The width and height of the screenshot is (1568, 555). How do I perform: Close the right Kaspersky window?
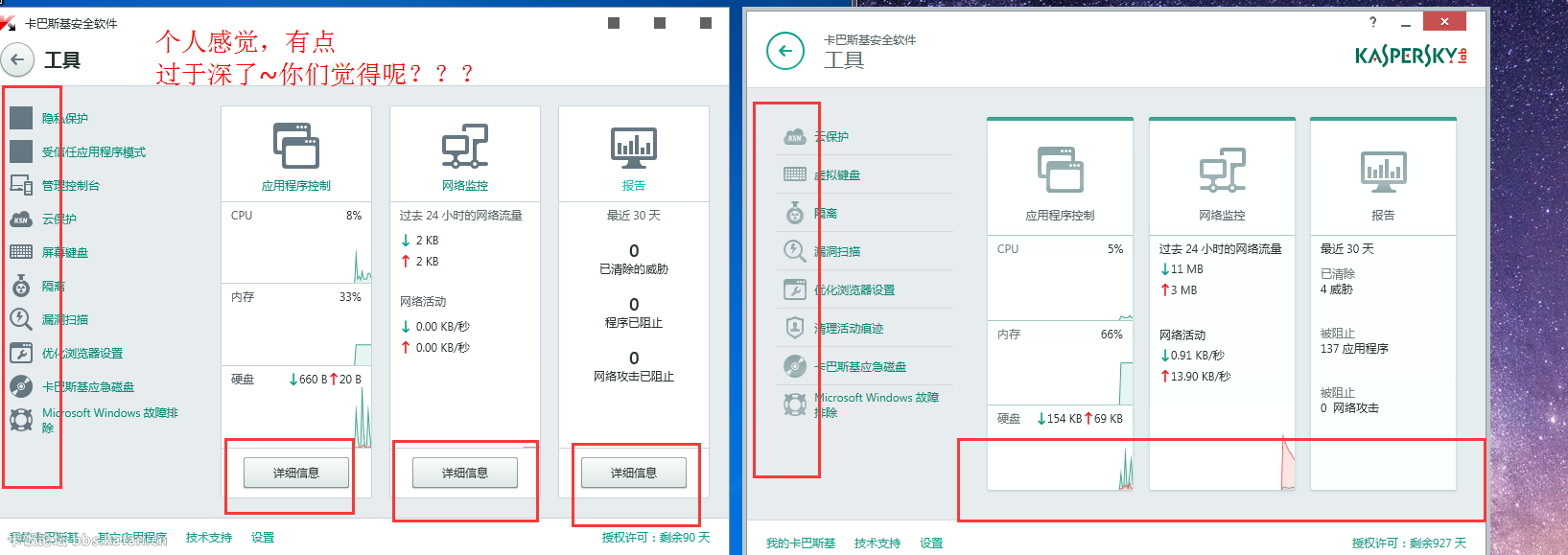coord(1443,21)
